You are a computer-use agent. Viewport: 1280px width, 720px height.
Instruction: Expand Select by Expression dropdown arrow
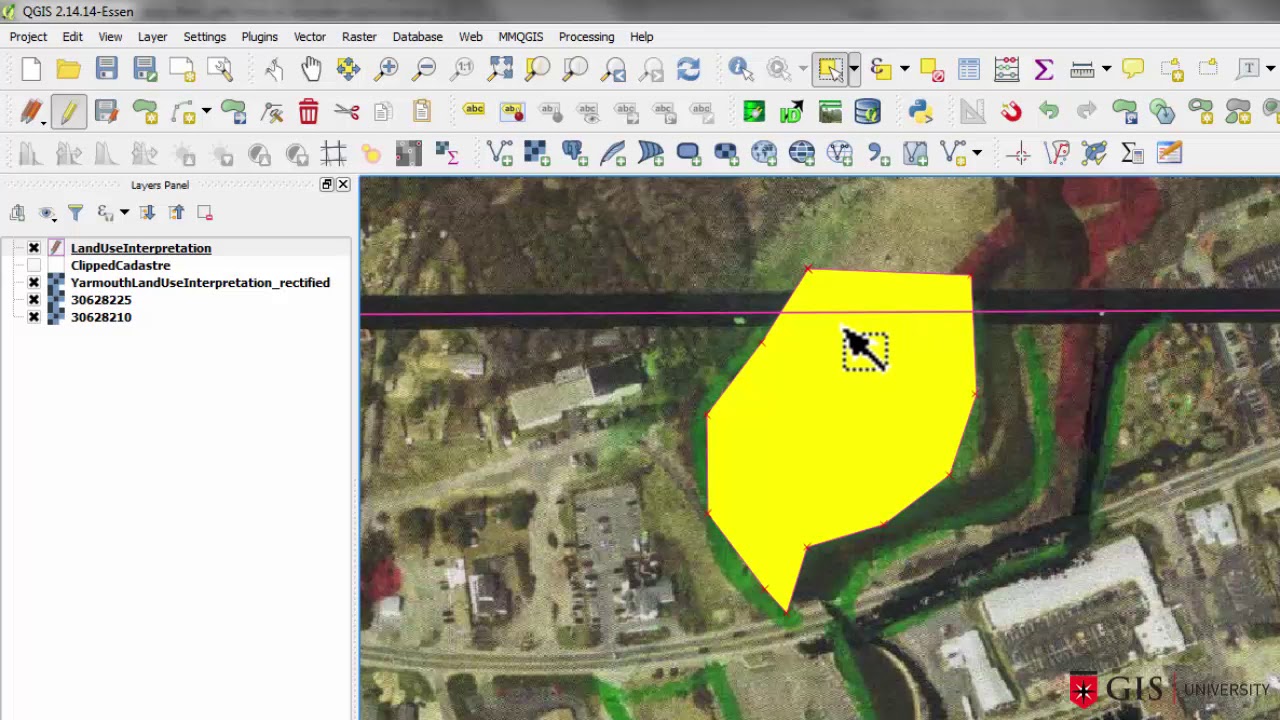tap(904, 69)
